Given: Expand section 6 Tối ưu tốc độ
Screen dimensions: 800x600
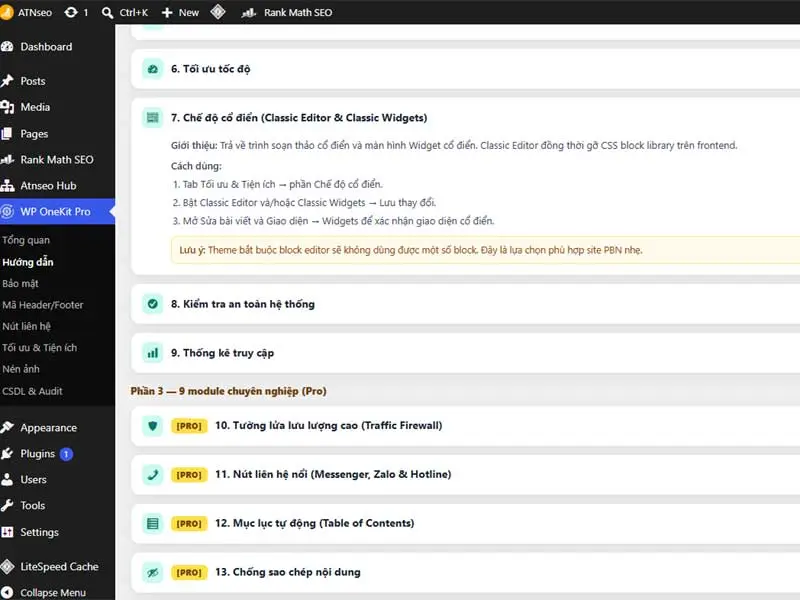Looking at the screenshot, I should coord(465,69).
